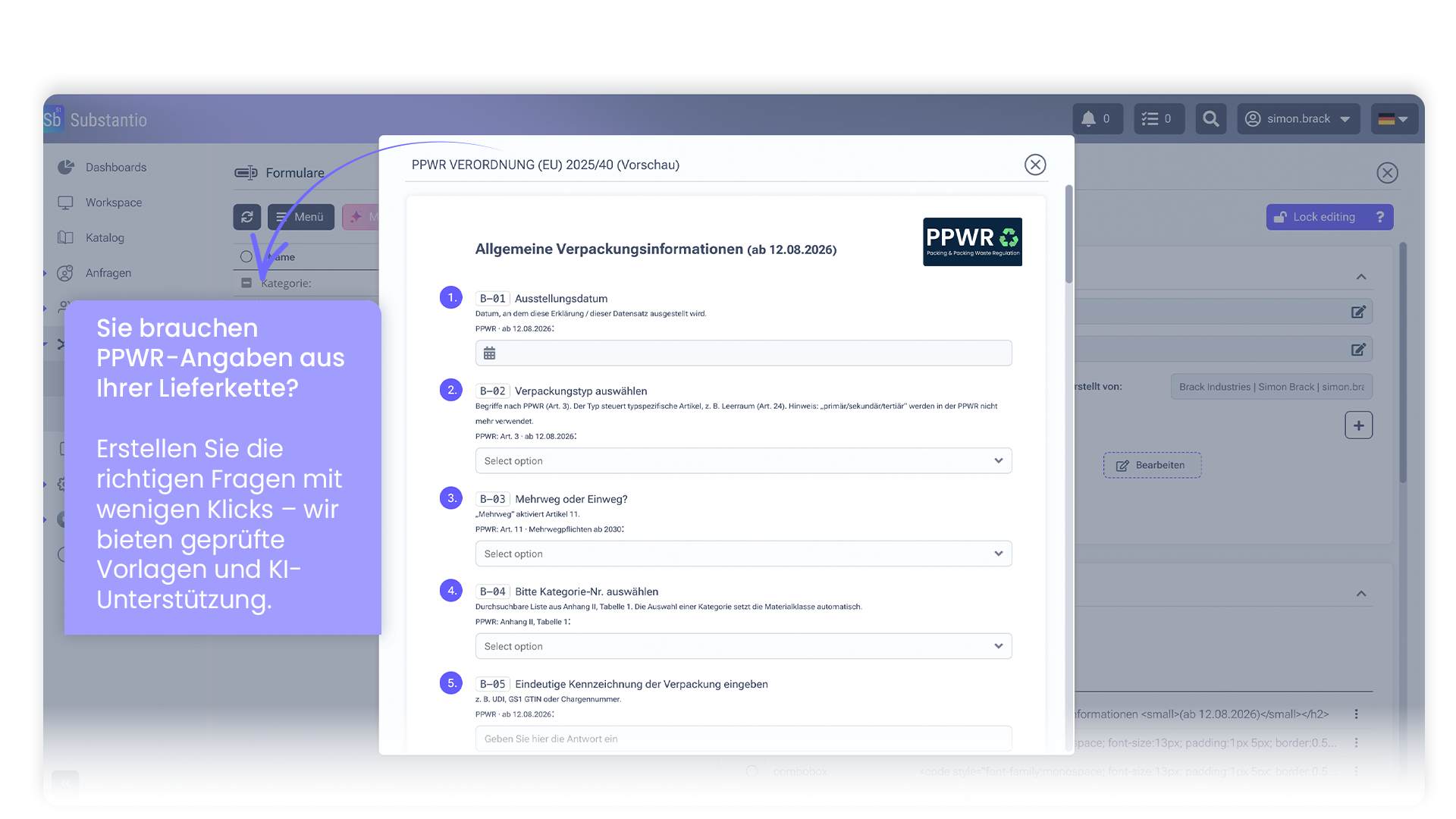Click the B-05 Kennzeichnung answer field
This screenshot has width=1456, height=819.
tap(743, 739)
